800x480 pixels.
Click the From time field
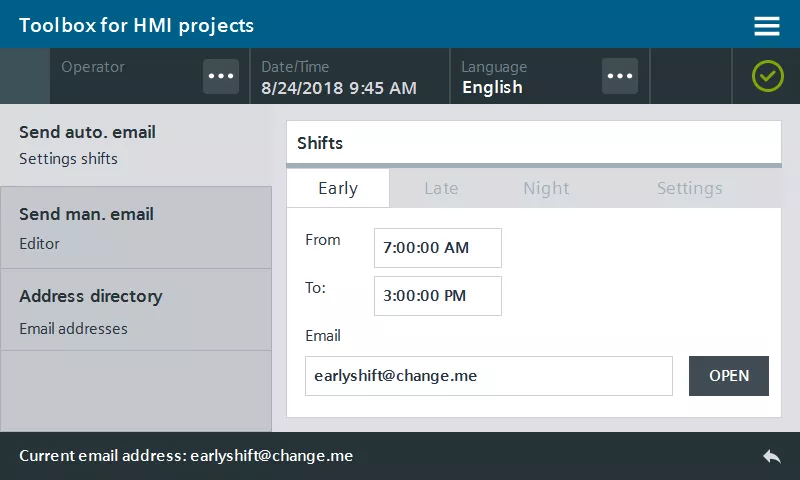click(437, 248)
